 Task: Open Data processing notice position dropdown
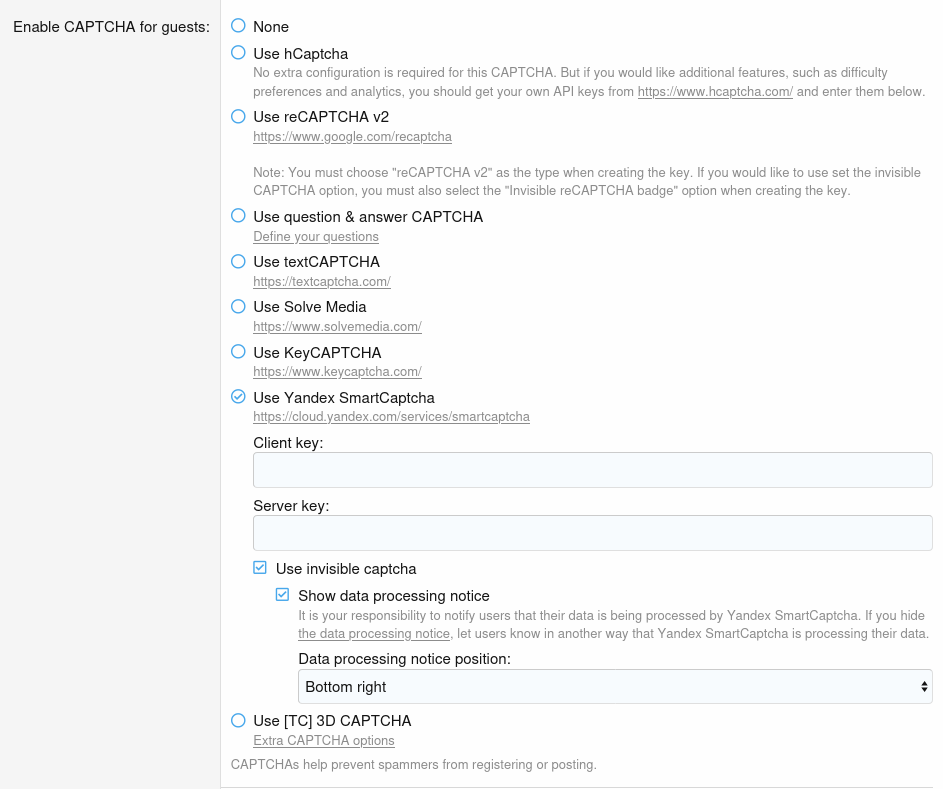pos(615,687)
